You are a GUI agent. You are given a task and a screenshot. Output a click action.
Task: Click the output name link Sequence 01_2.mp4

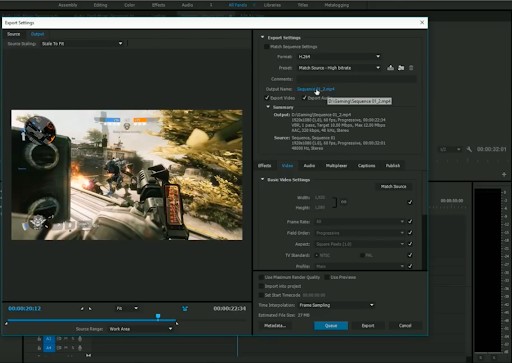click(x=316, y=89)
